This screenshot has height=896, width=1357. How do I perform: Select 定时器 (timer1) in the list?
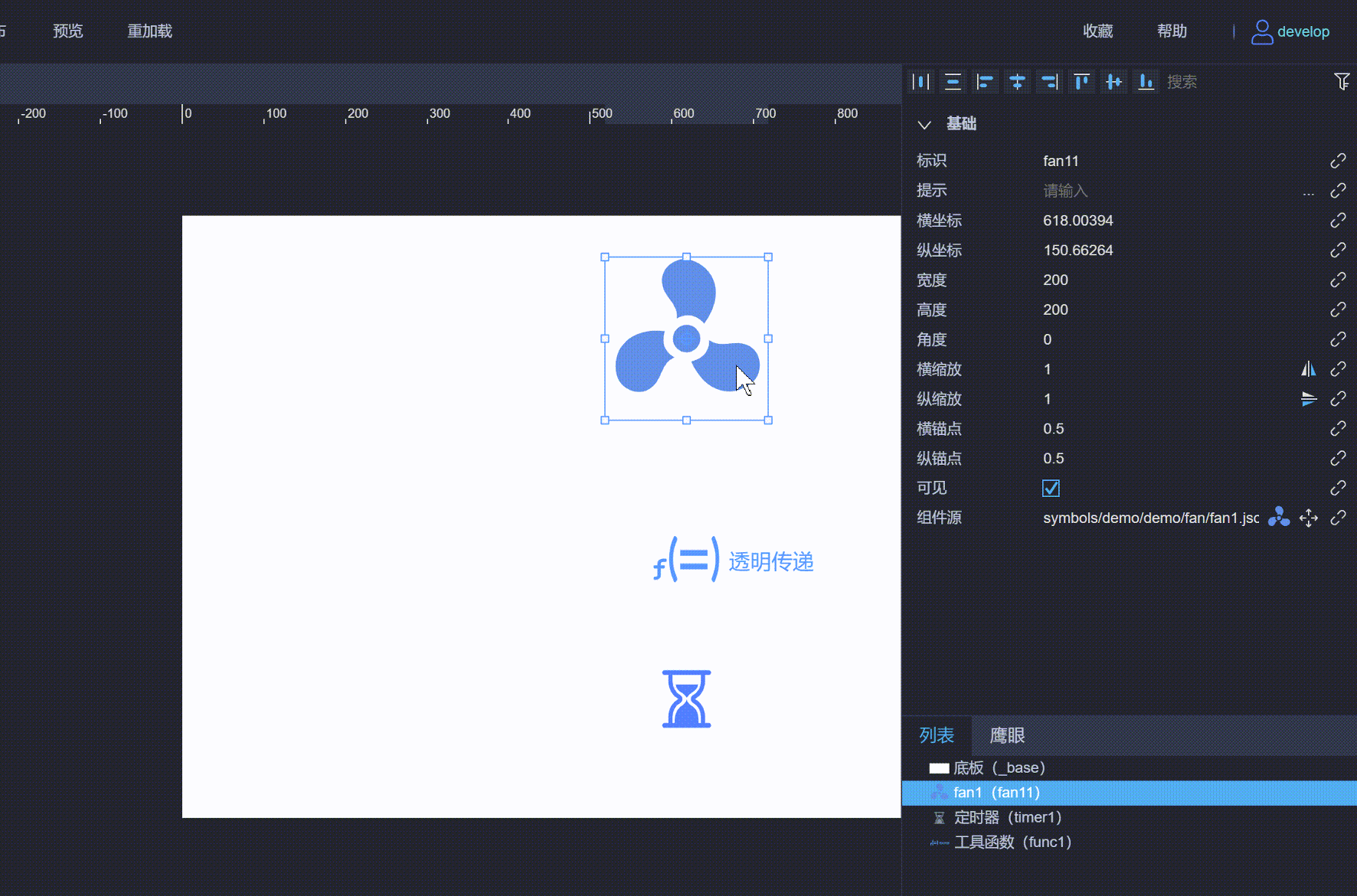click(x=1130, y=817)
